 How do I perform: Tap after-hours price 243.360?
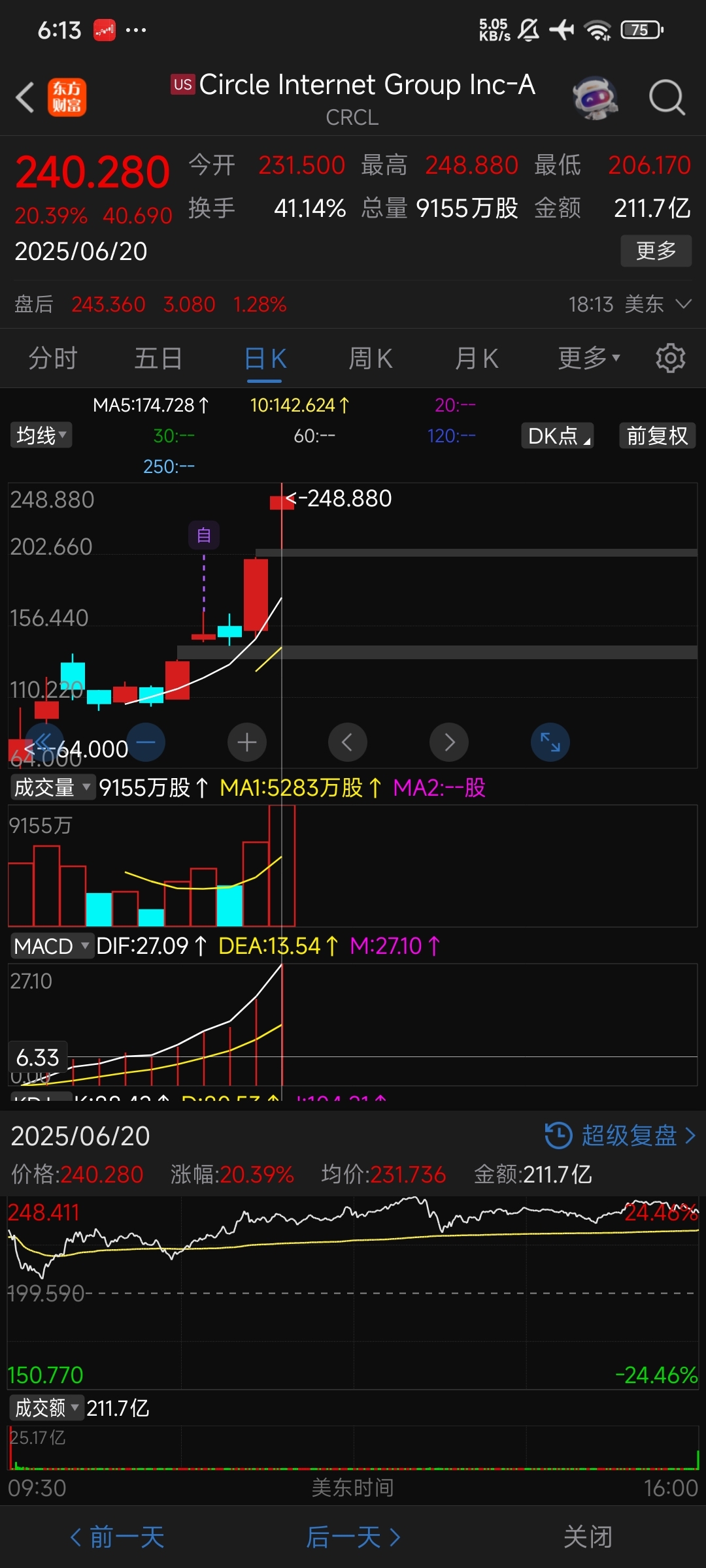109,304
